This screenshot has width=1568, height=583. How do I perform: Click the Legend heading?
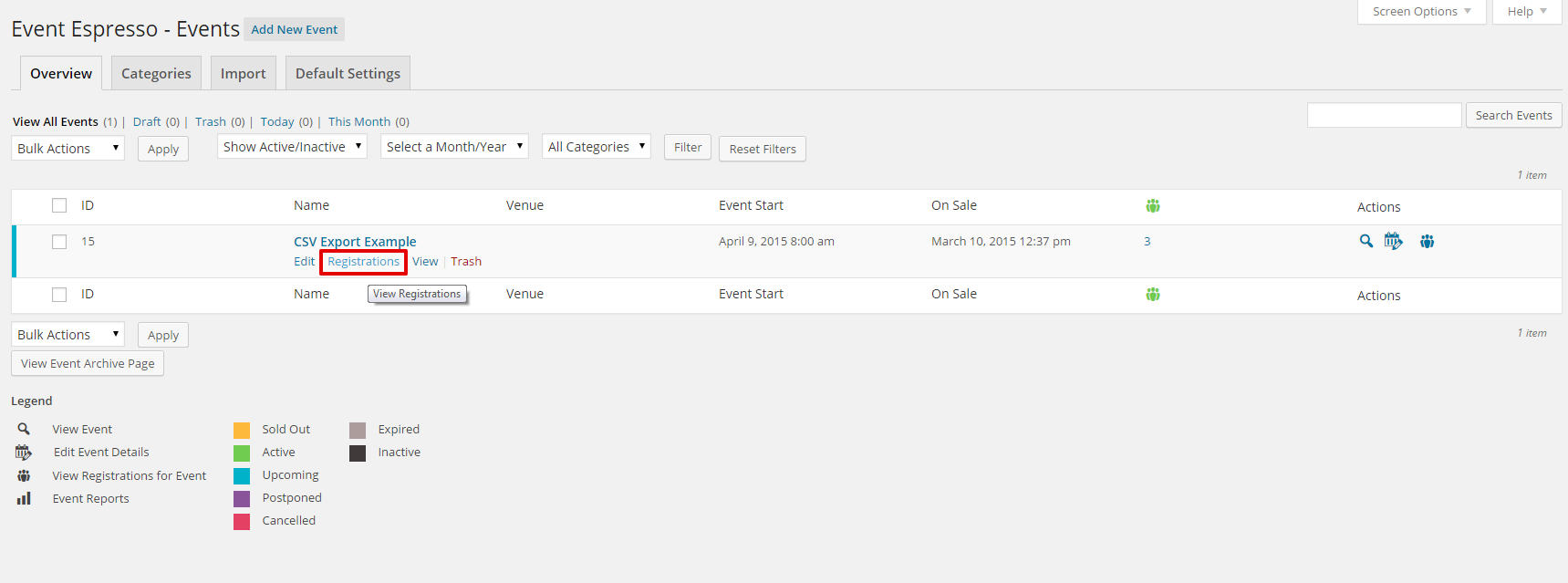pos(32,401)
